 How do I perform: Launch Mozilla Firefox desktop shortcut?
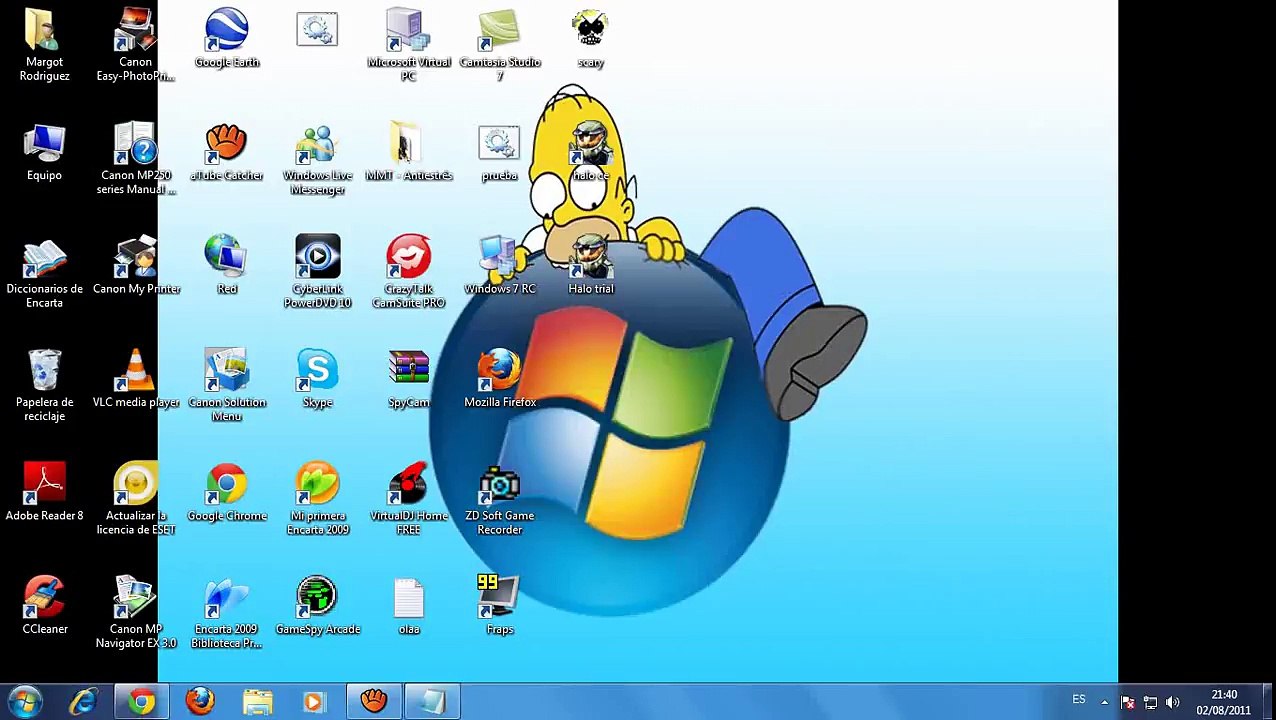click(500, 378)
